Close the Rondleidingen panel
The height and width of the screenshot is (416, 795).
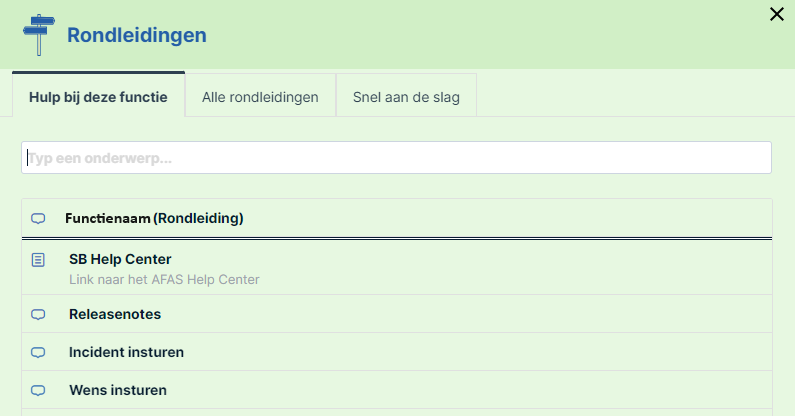[x=777, y=14]
